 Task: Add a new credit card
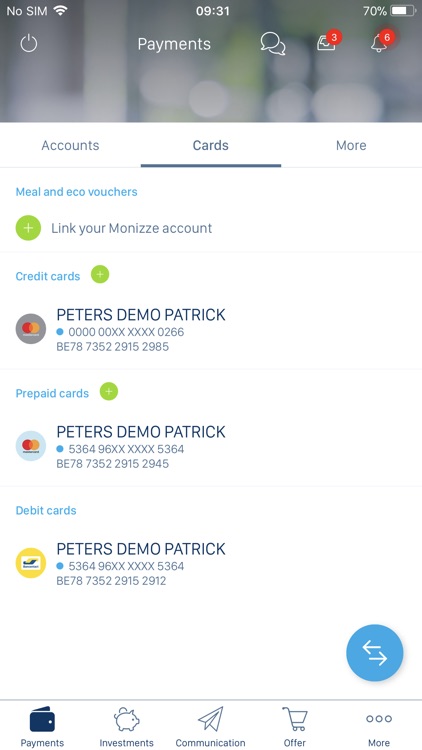[x=100, y=275]
